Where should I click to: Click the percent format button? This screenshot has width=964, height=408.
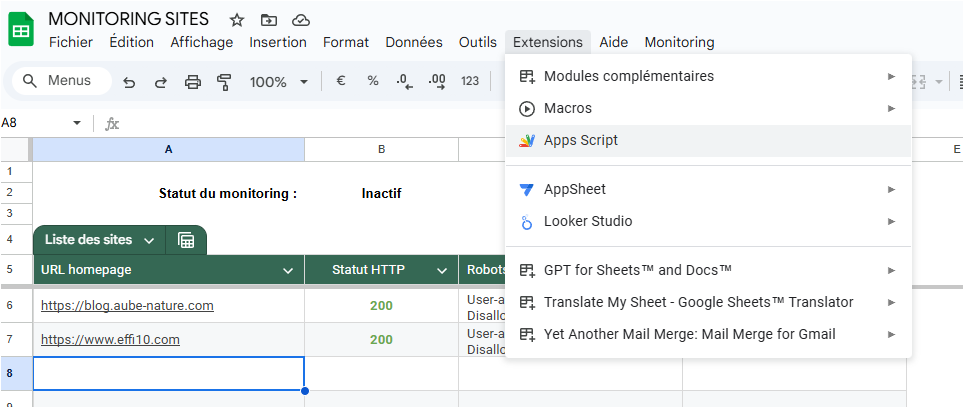[x=372, y=81]
